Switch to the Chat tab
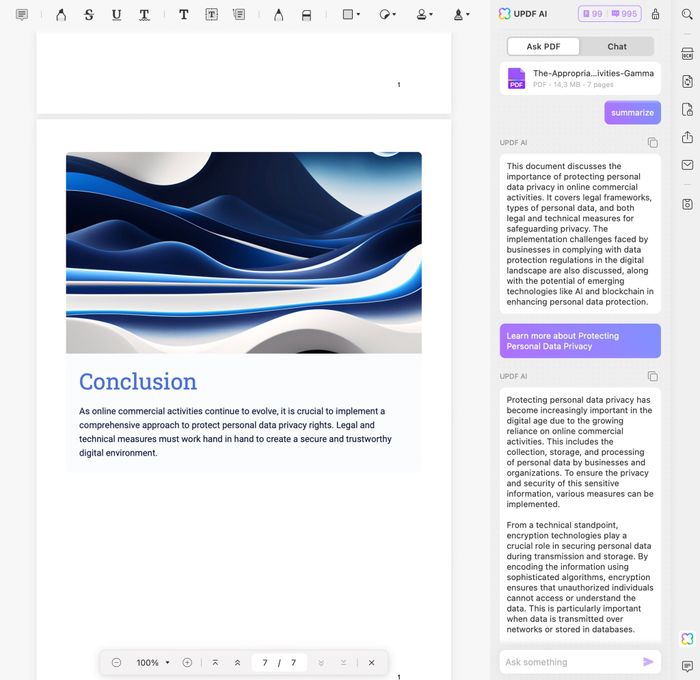The width and height of the screenshot is (700, 680). click(617, 46)
